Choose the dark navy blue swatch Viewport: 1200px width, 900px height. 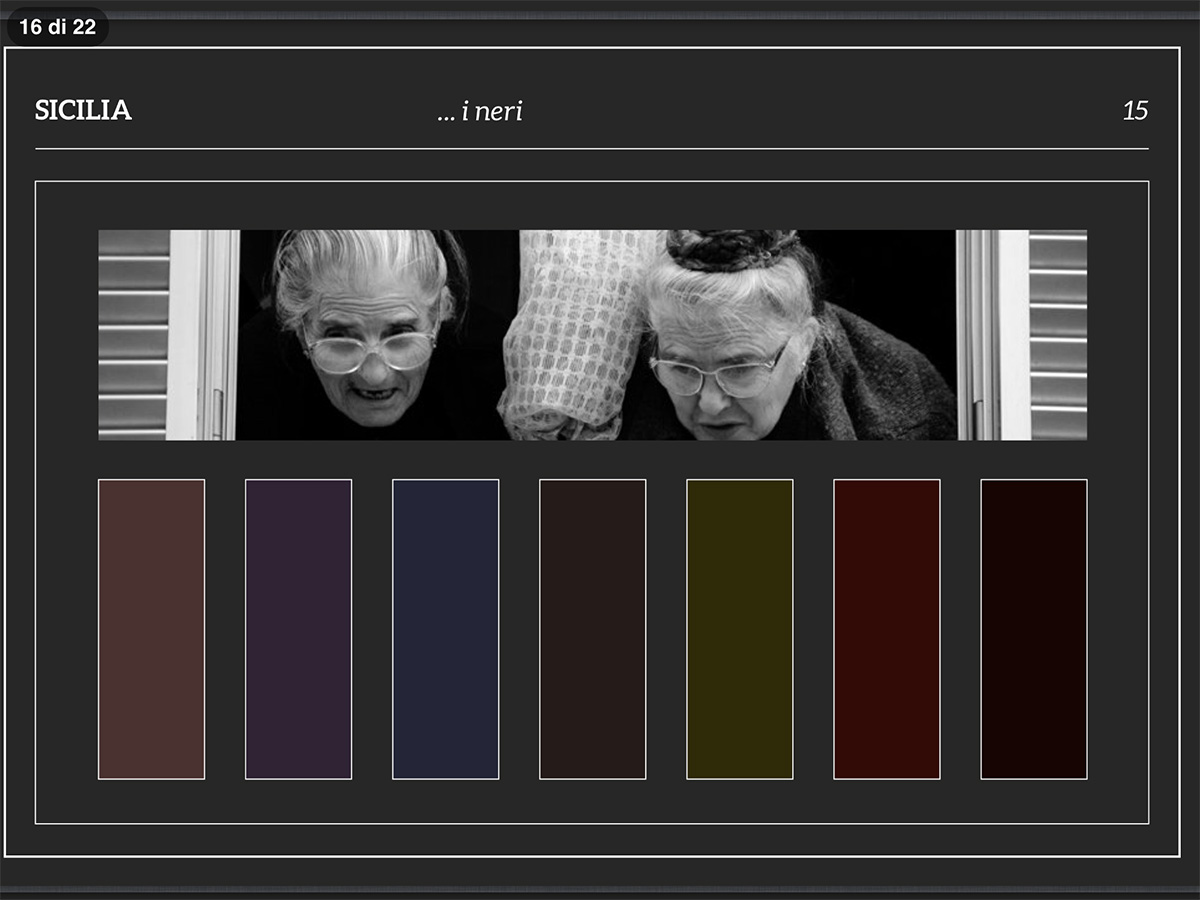tap(445, 629)
